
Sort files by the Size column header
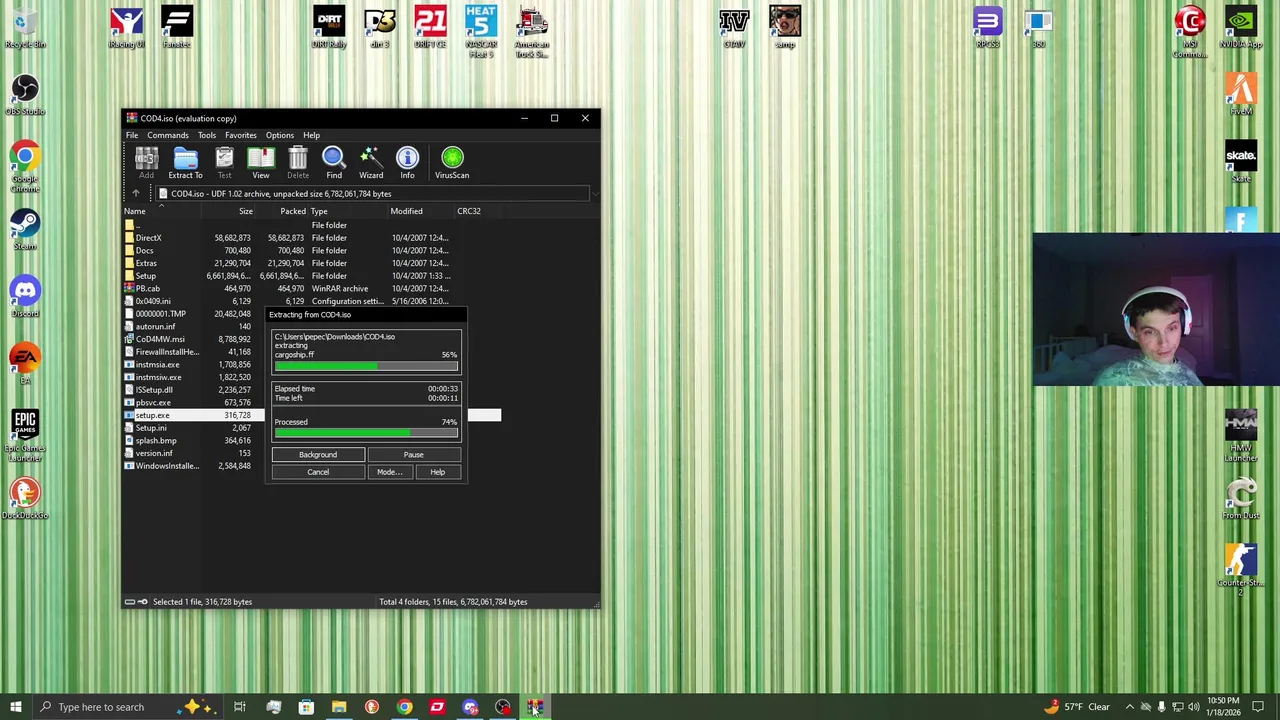(x=228, y=211)
